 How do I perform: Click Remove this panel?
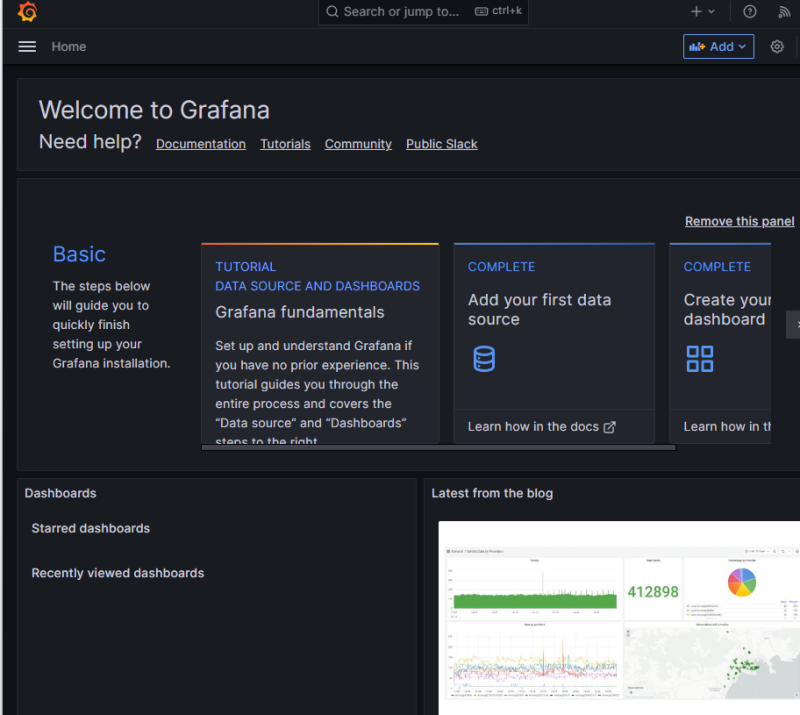739,221
